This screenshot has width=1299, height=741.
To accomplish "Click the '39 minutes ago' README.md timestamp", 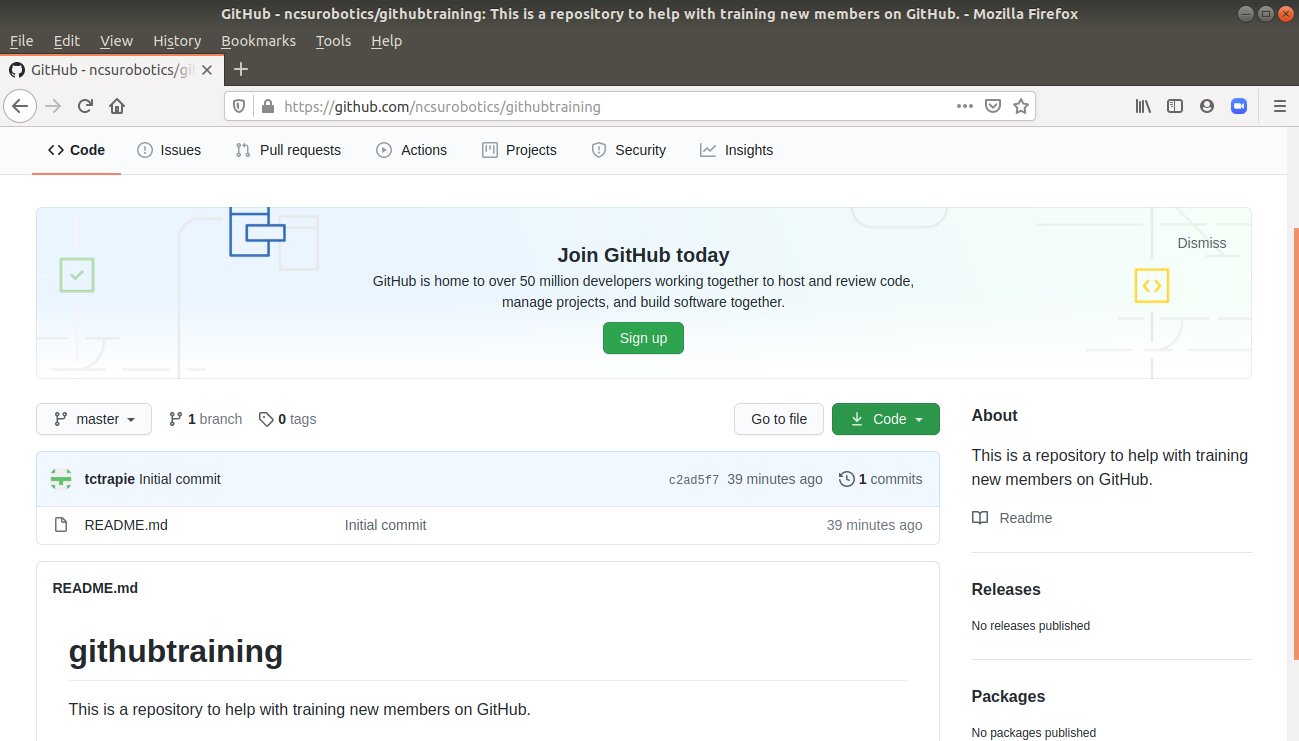I will [874, 525].
